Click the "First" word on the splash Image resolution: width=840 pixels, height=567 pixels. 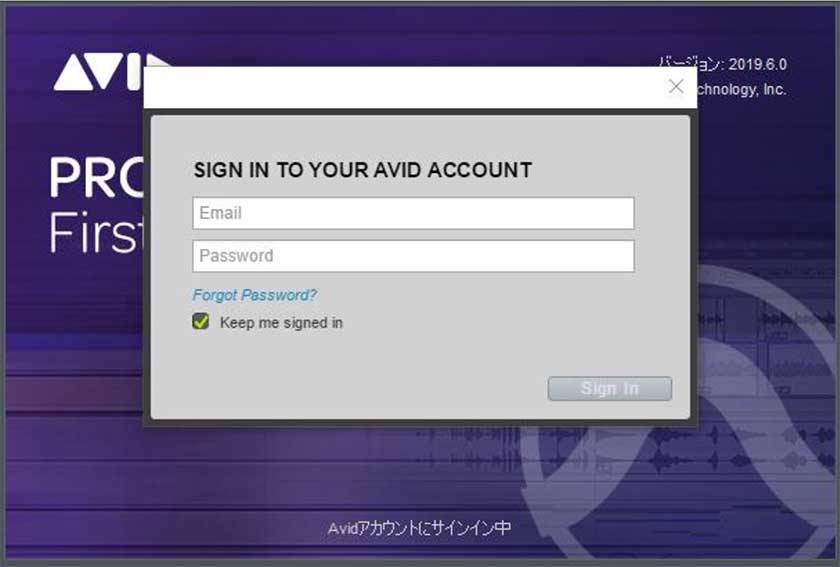pos(96,232)
